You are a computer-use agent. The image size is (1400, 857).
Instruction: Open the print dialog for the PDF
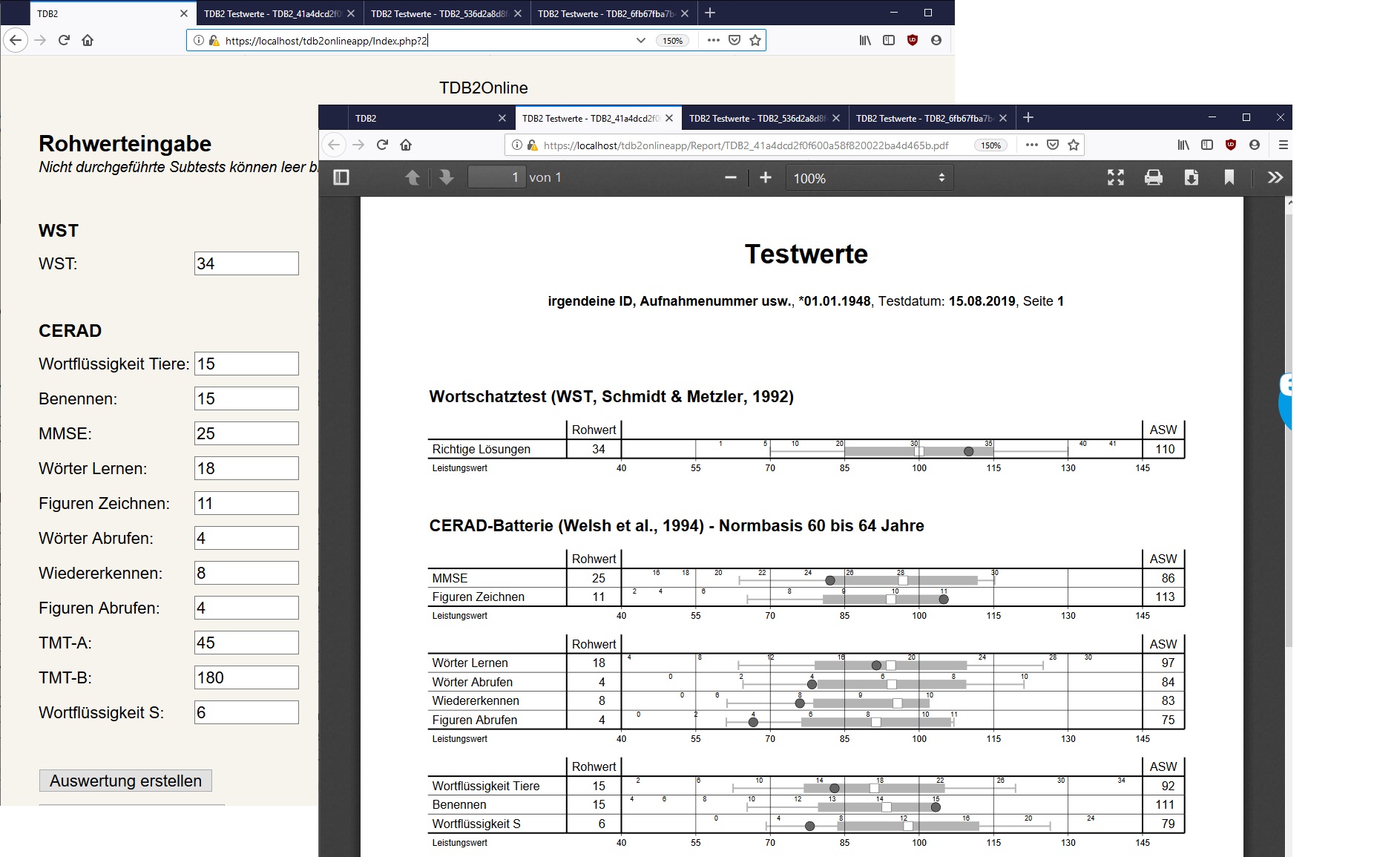coord(1153,177)
